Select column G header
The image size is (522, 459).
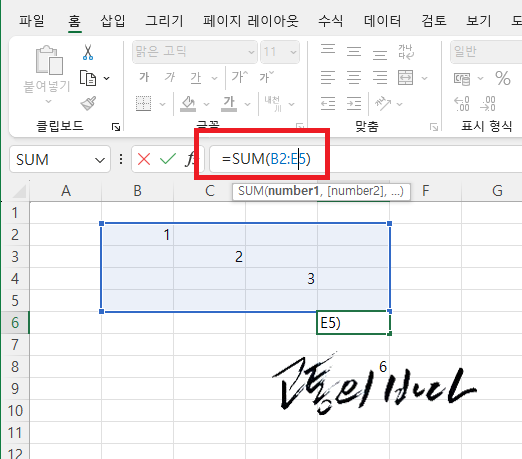pyautogui.click(x=497, y=191)
